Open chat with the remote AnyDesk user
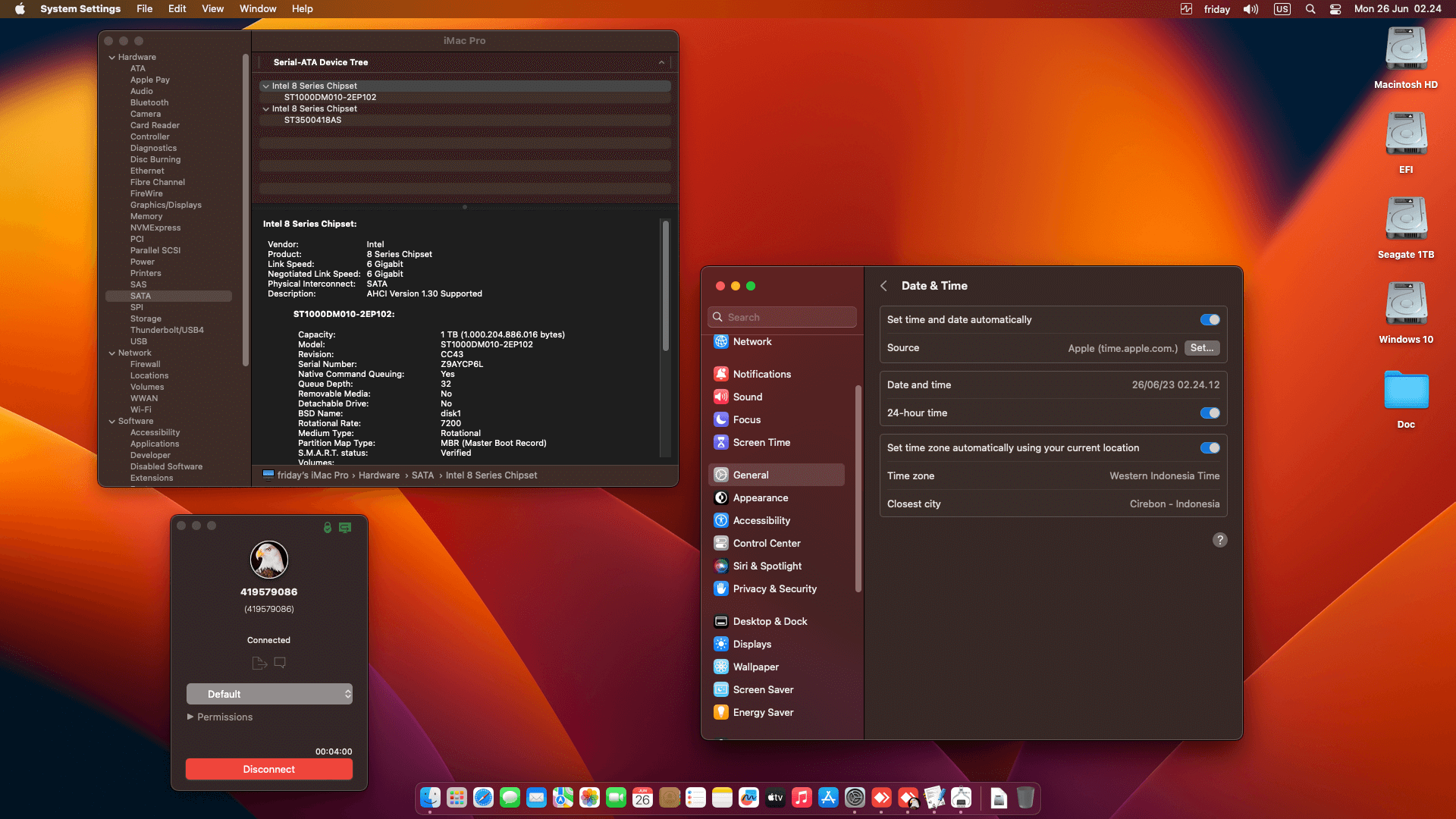This screenshot has width=1456, height=819. pyautogui.click(x=280, y=662)
